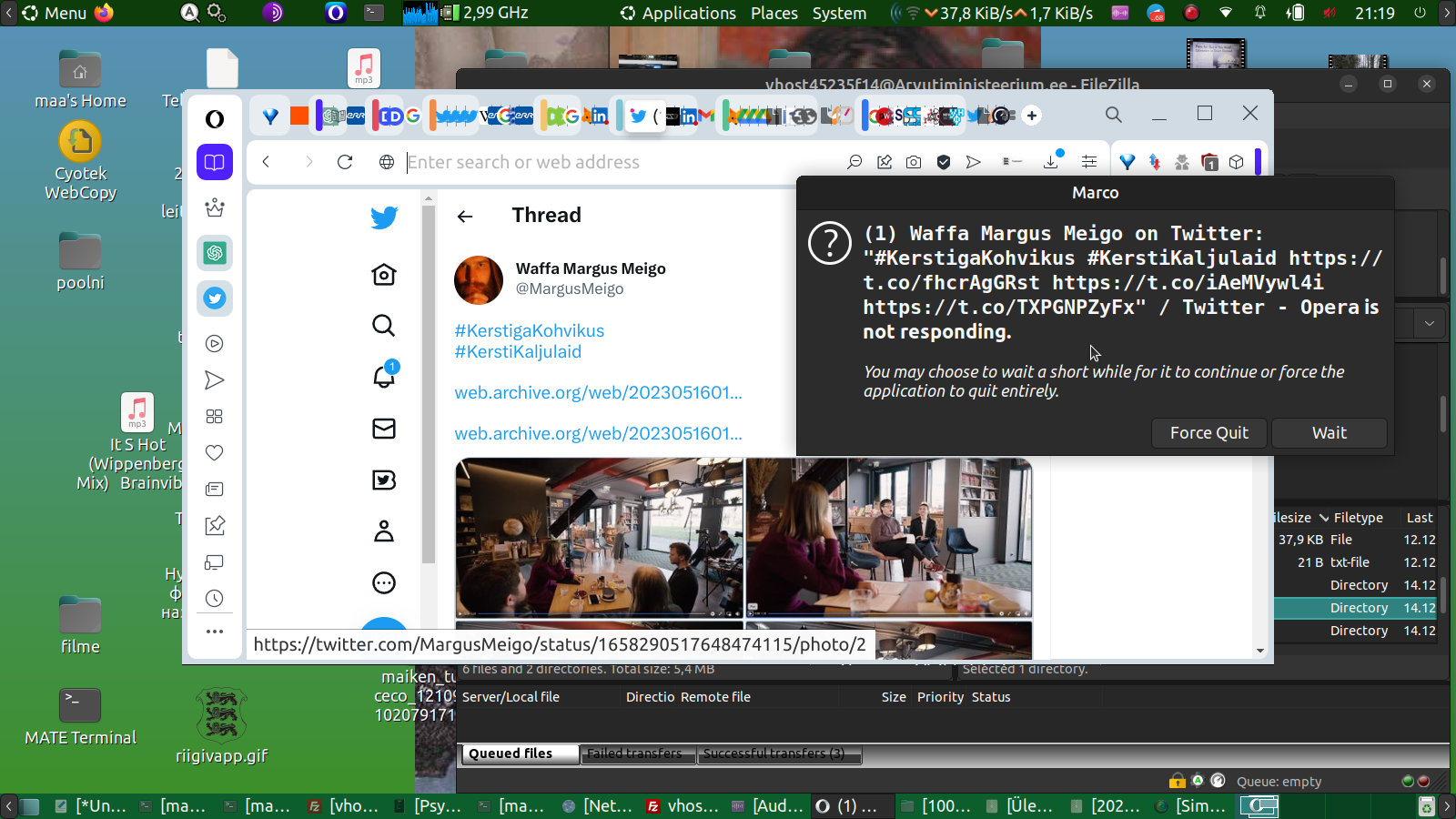The height and width of the screenshot is (819, 1456).
Task: Open the sidebar three-dots setup menu
Action: point(215,632)
